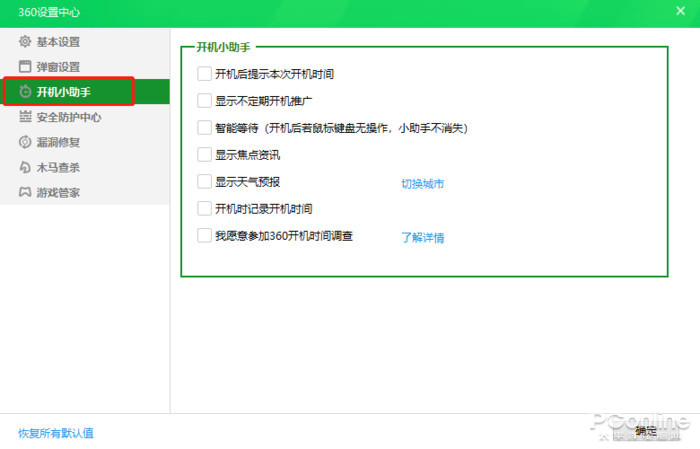Toggle 显示天气预报 checkbox
Screen dimensions: 700x449
[x=204, y=181]
